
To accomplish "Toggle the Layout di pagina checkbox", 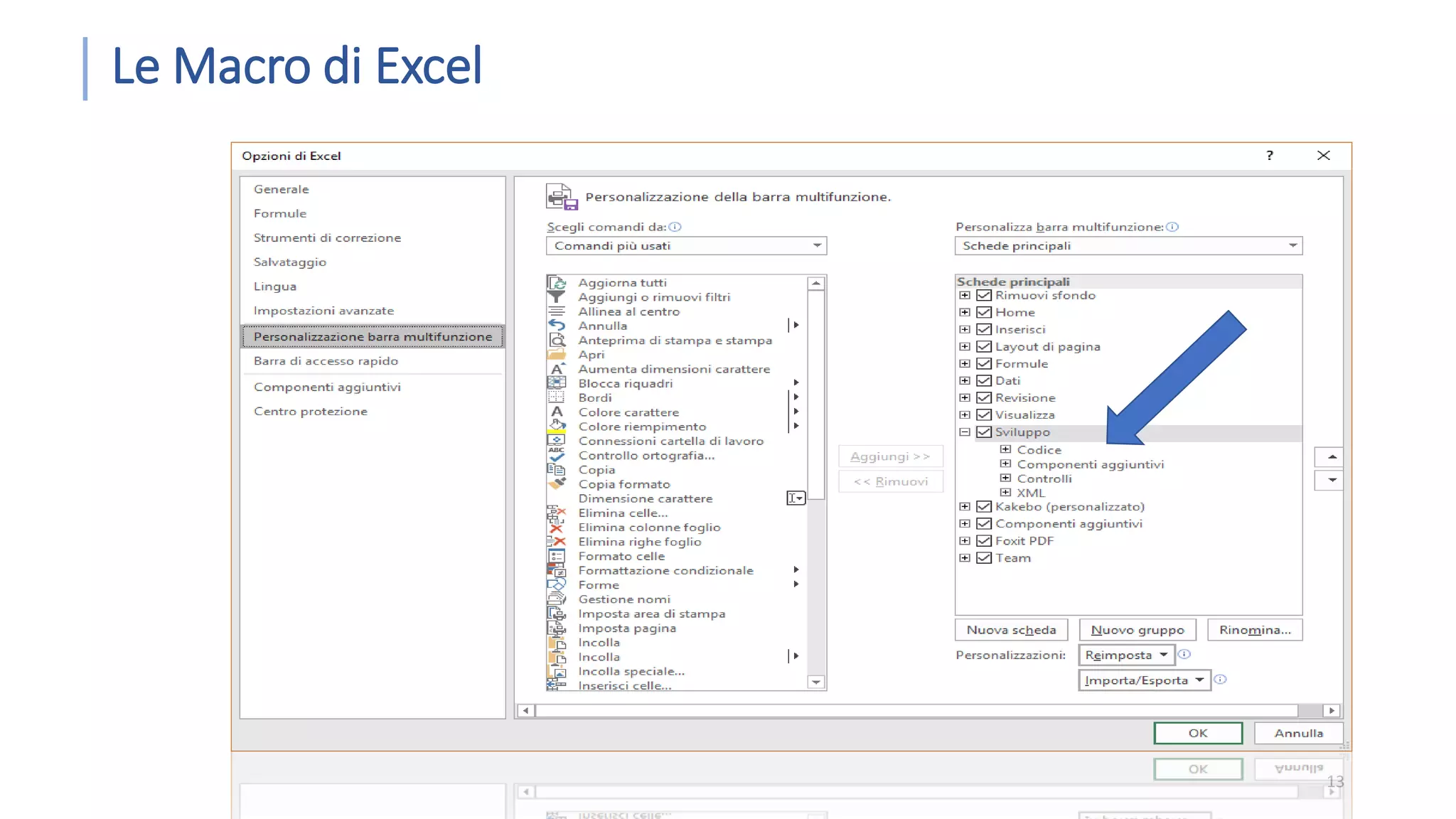I will [x=984, y=346].
